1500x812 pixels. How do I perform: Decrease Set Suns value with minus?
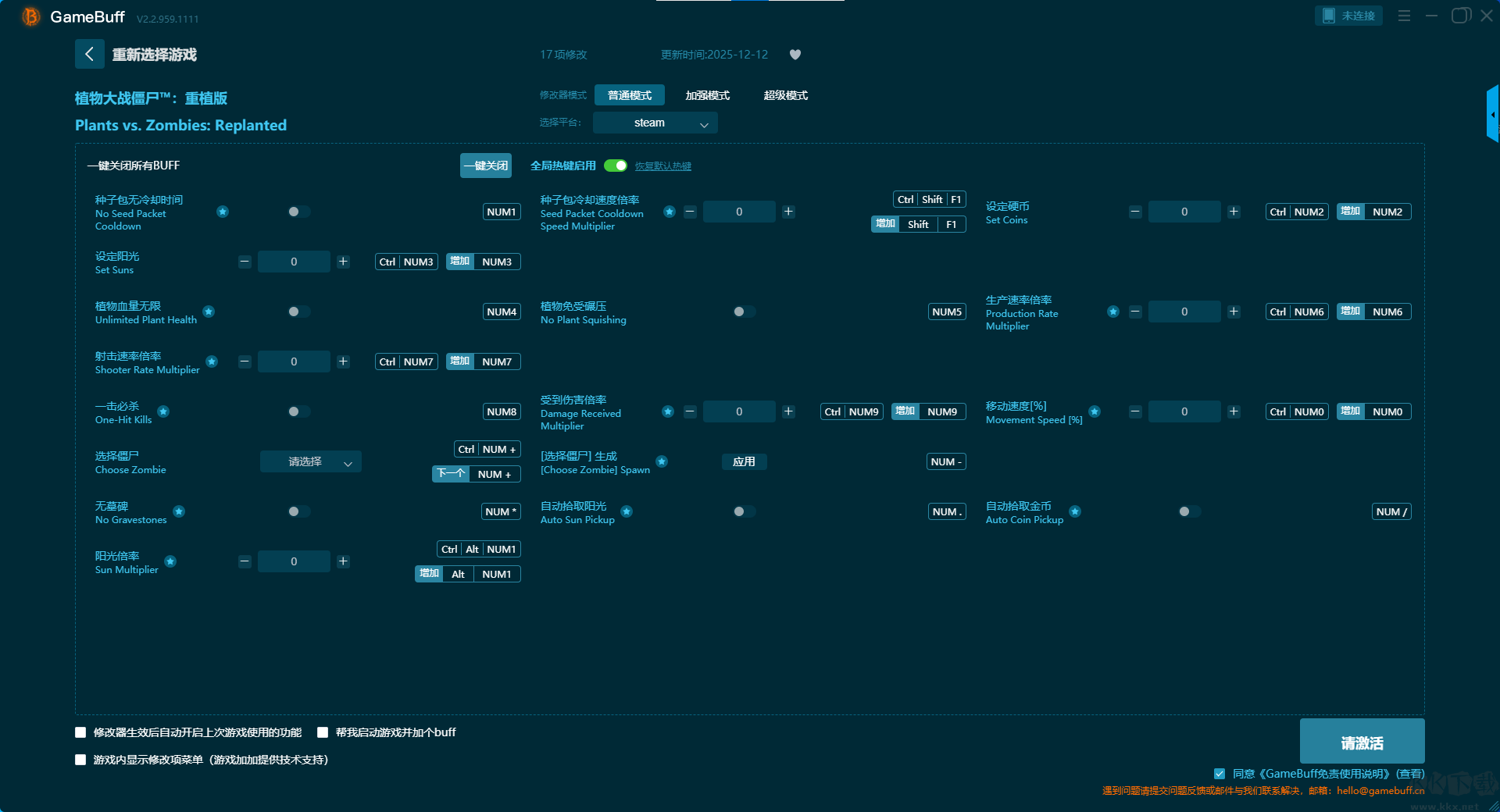point(245,262)
